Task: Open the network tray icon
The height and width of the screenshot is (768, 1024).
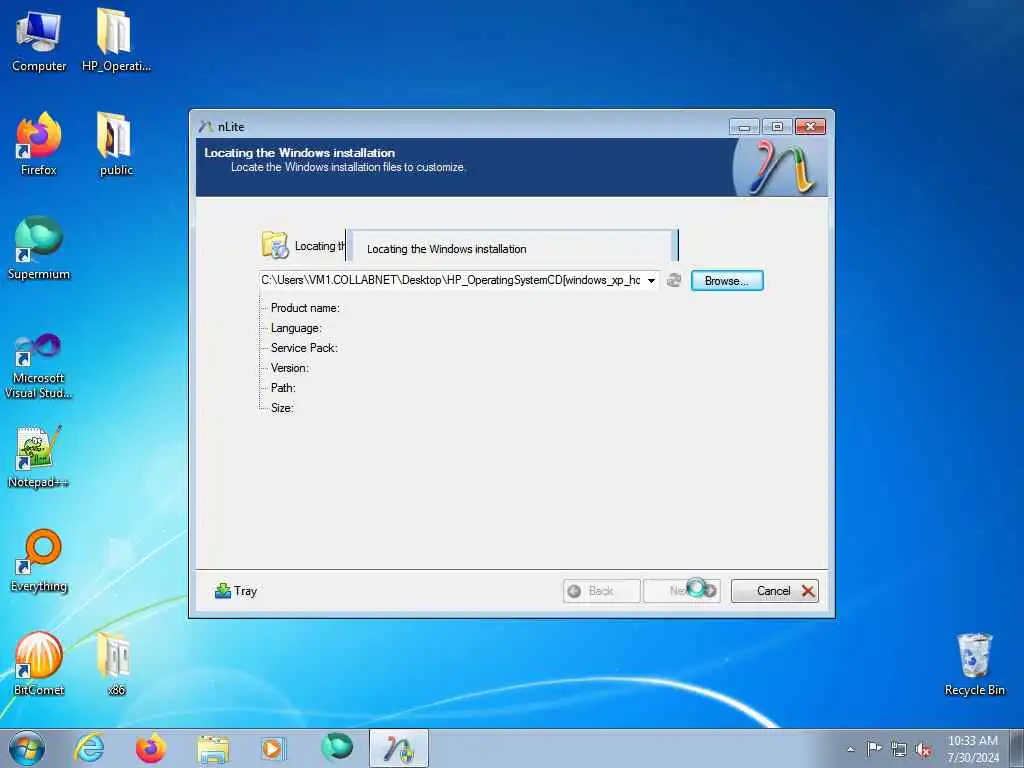Action: tap(899, 749)
